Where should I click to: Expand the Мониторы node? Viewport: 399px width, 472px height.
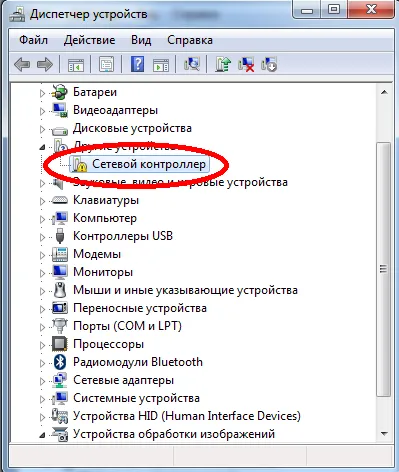click(x=42, y=273)
